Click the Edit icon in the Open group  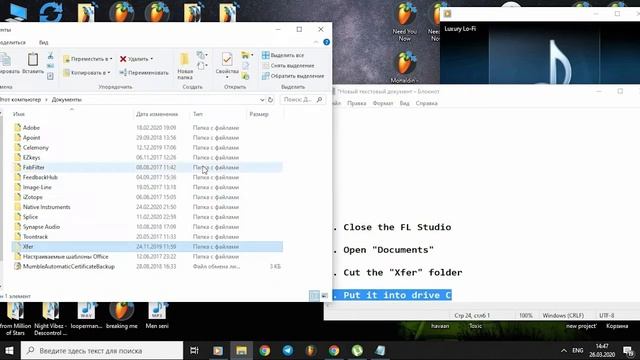pyautogui.click(x=245, y=66)
